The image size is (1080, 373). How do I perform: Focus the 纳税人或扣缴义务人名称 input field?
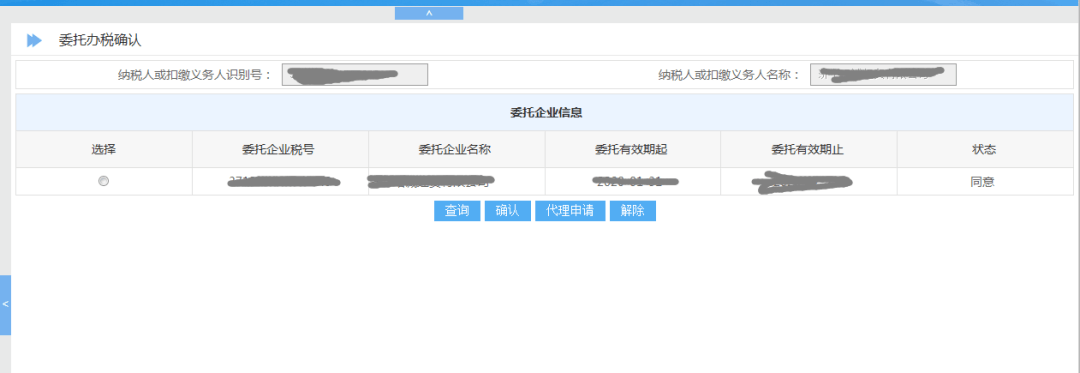(883, 75)
